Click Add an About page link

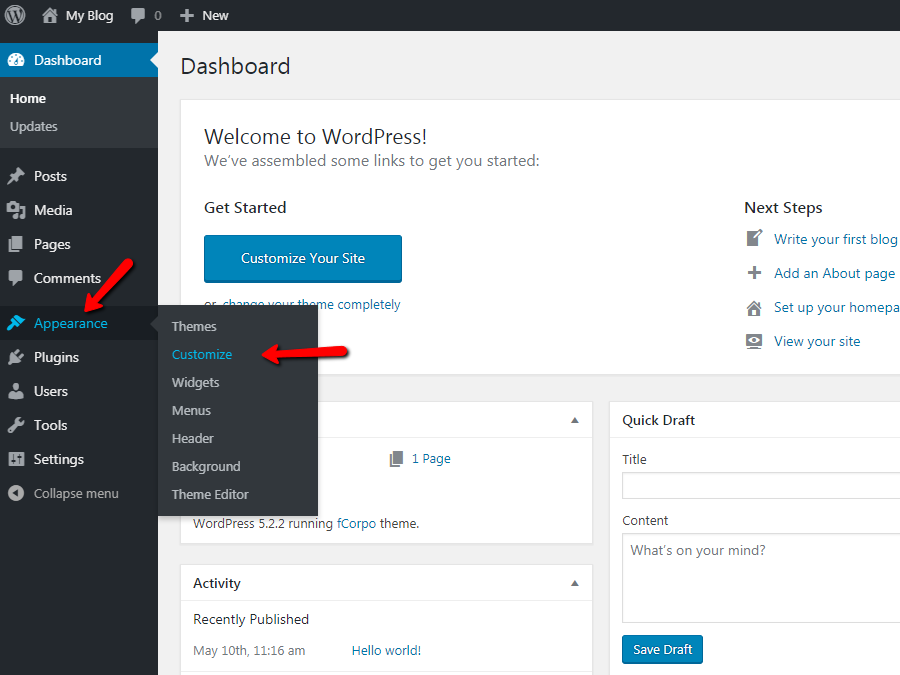click(835, 273)
